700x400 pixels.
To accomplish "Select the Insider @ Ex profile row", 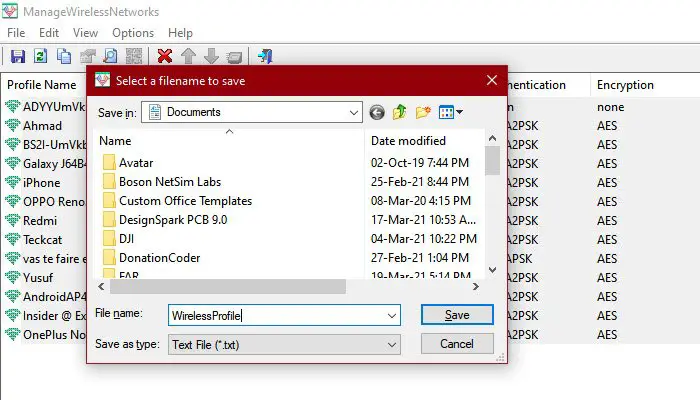I will [54, 316].
